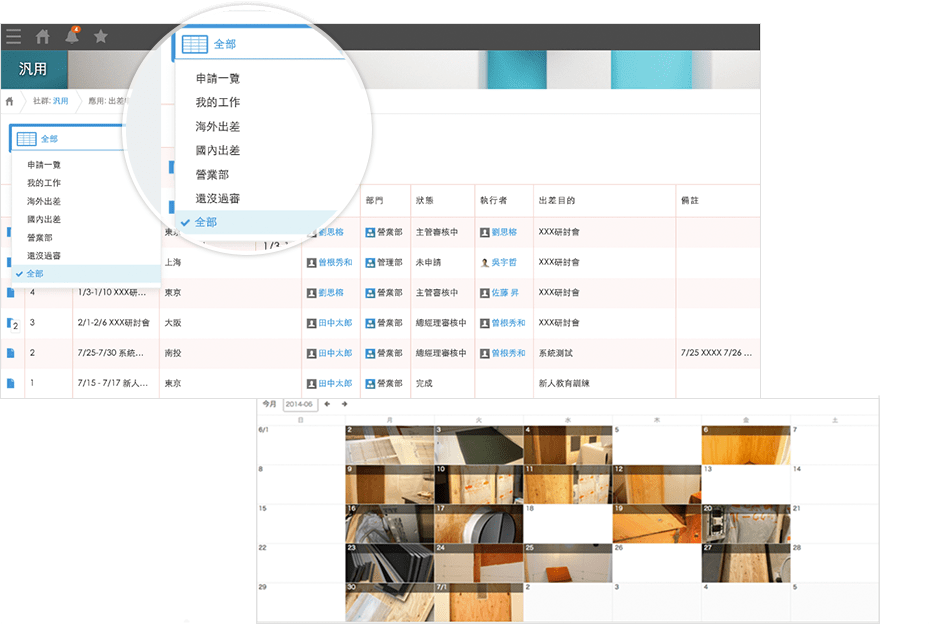Open the calendar photo on June 19
This screenshot has height=625, width=929.
pos(656,524)
